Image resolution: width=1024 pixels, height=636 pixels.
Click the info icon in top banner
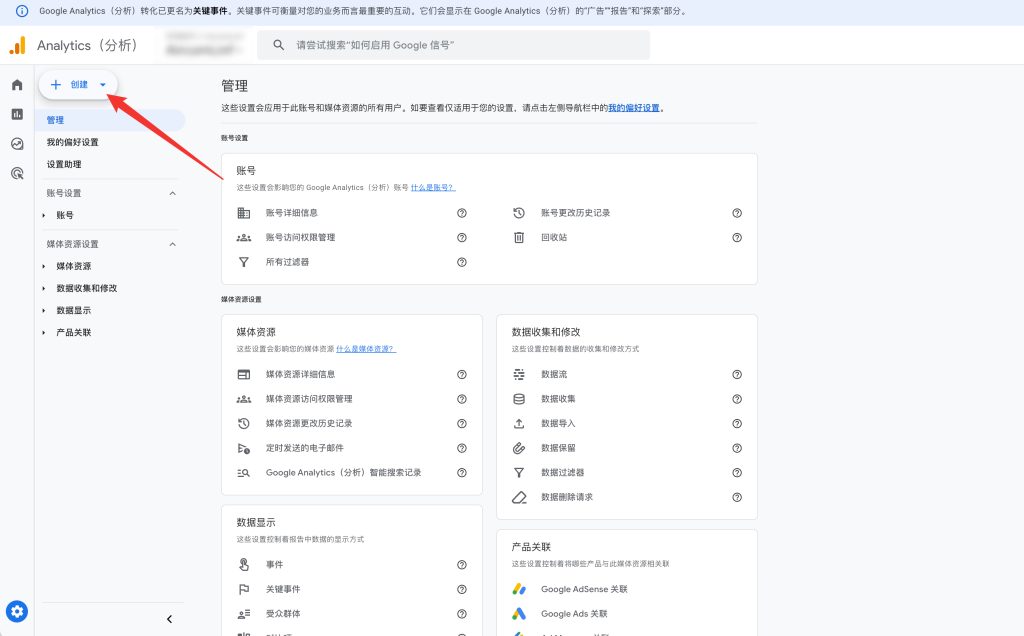[x=22, y=11]
